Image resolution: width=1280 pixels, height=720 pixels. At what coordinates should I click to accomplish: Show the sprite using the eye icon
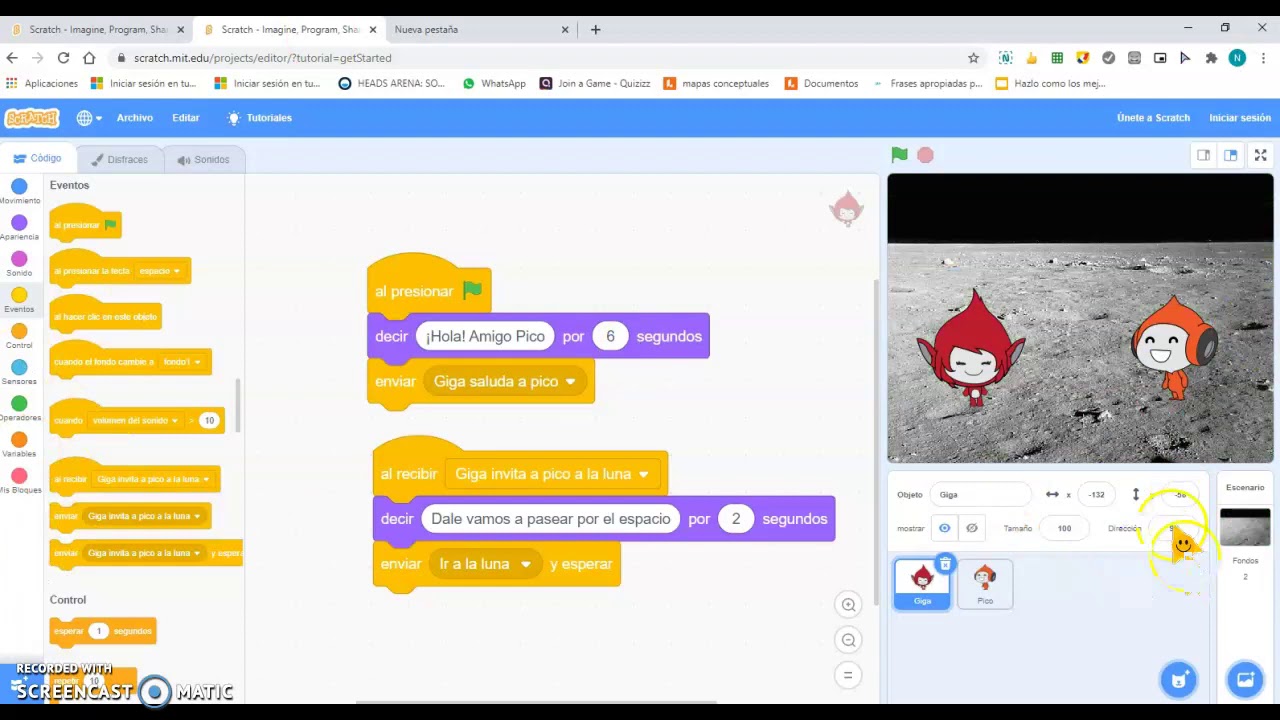pos(944,528)
